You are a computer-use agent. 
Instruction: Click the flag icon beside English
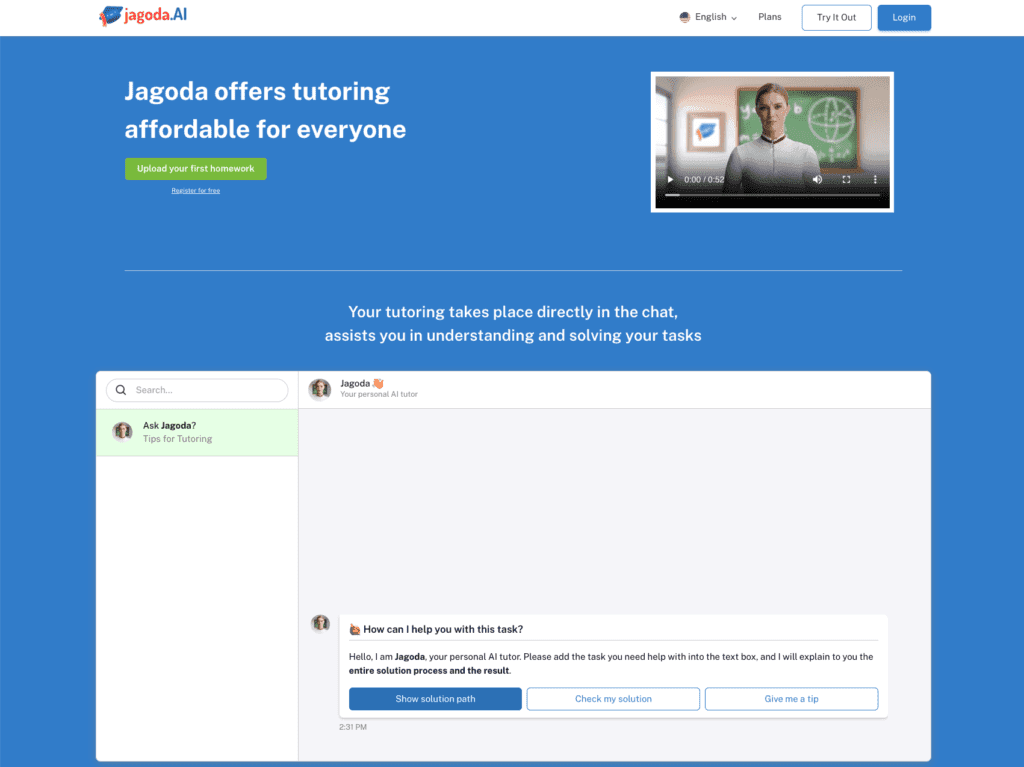[684, 17]
